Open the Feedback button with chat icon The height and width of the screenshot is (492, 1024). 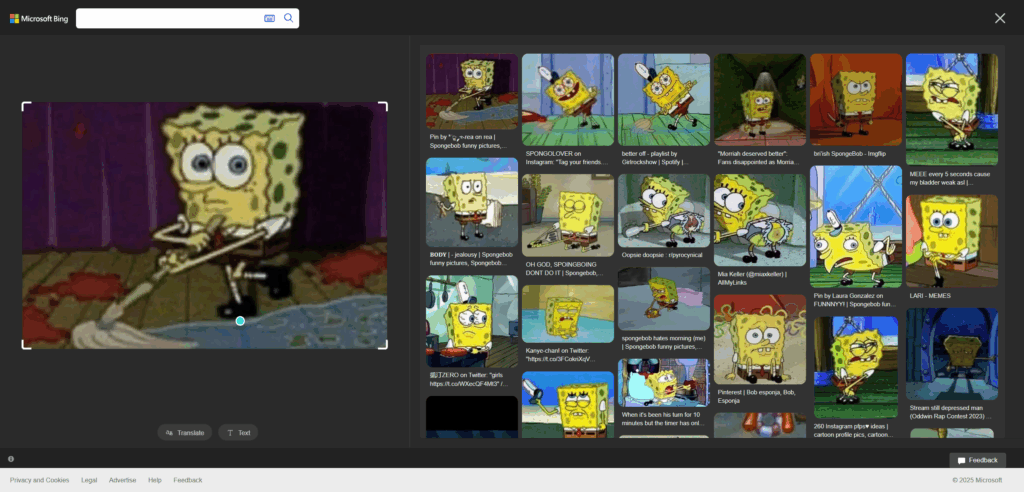coord(978,460)
